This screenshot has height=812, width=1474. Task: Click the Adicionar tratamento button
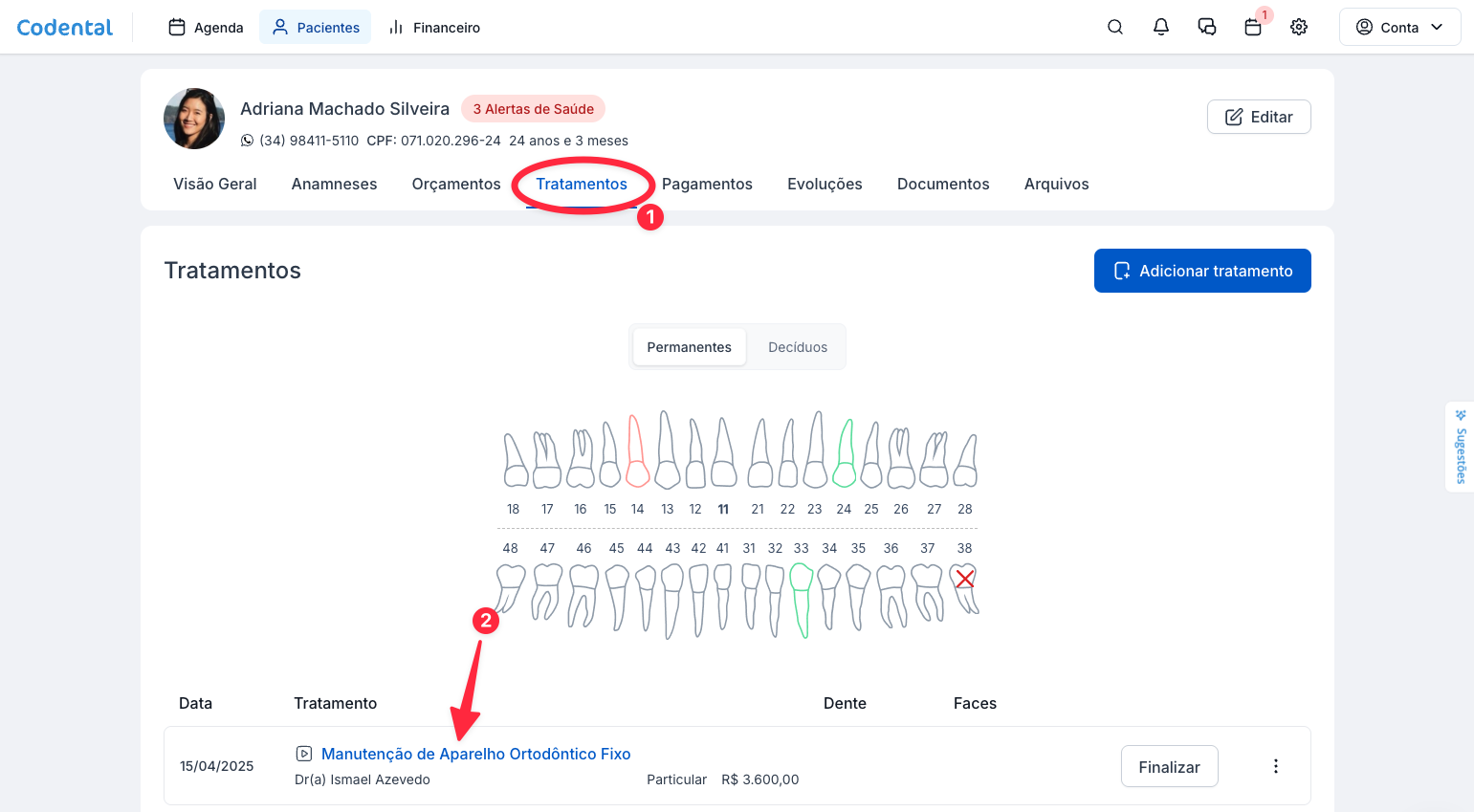pos(1202,271)
